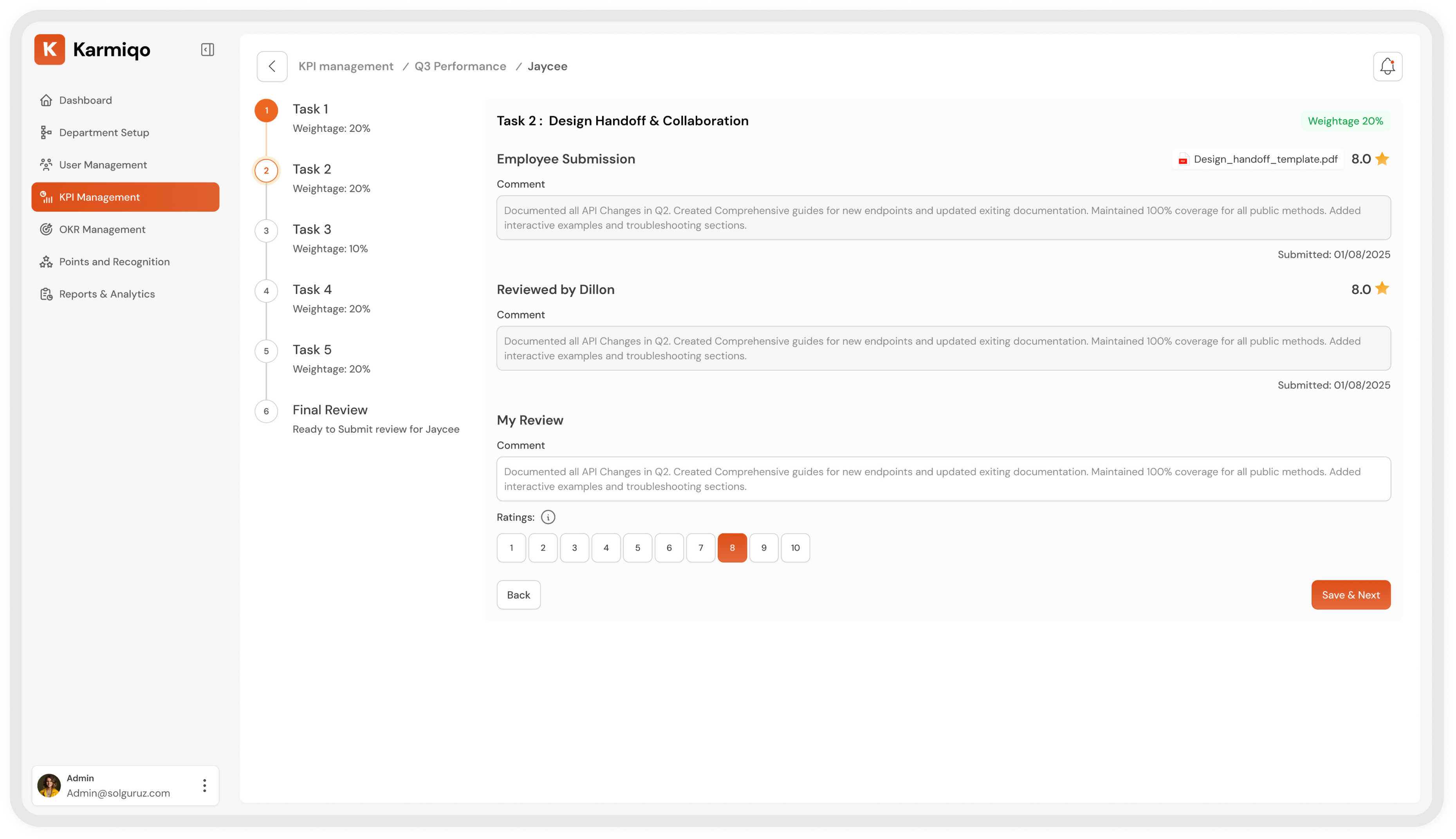The image size is (1456, 839).
Task: Click Employee Submission comment box
Action: tap(944, 218)
